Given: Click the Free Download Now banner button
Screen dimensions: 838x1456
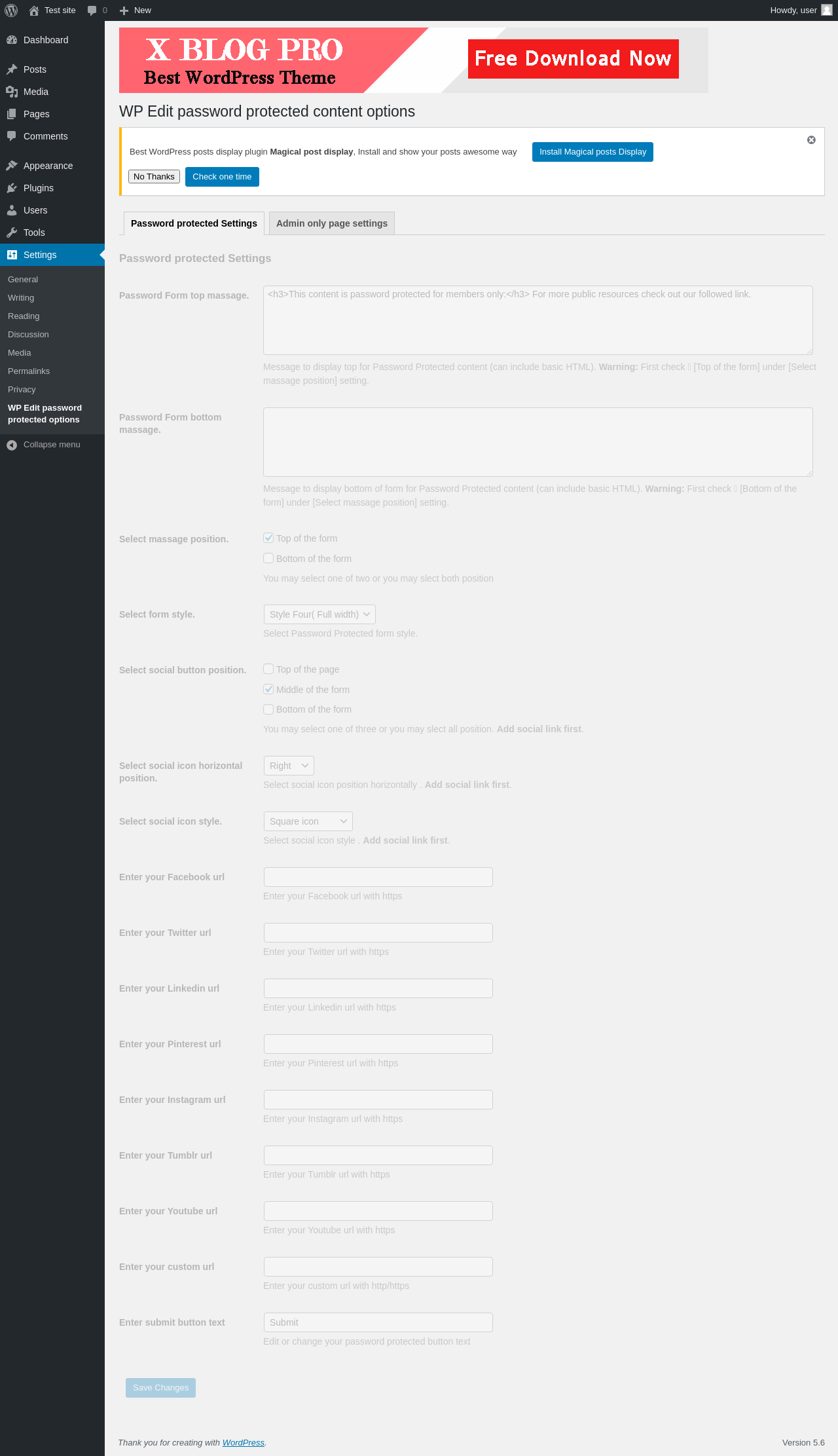Looking at the screenshot, I should [574, 59].
